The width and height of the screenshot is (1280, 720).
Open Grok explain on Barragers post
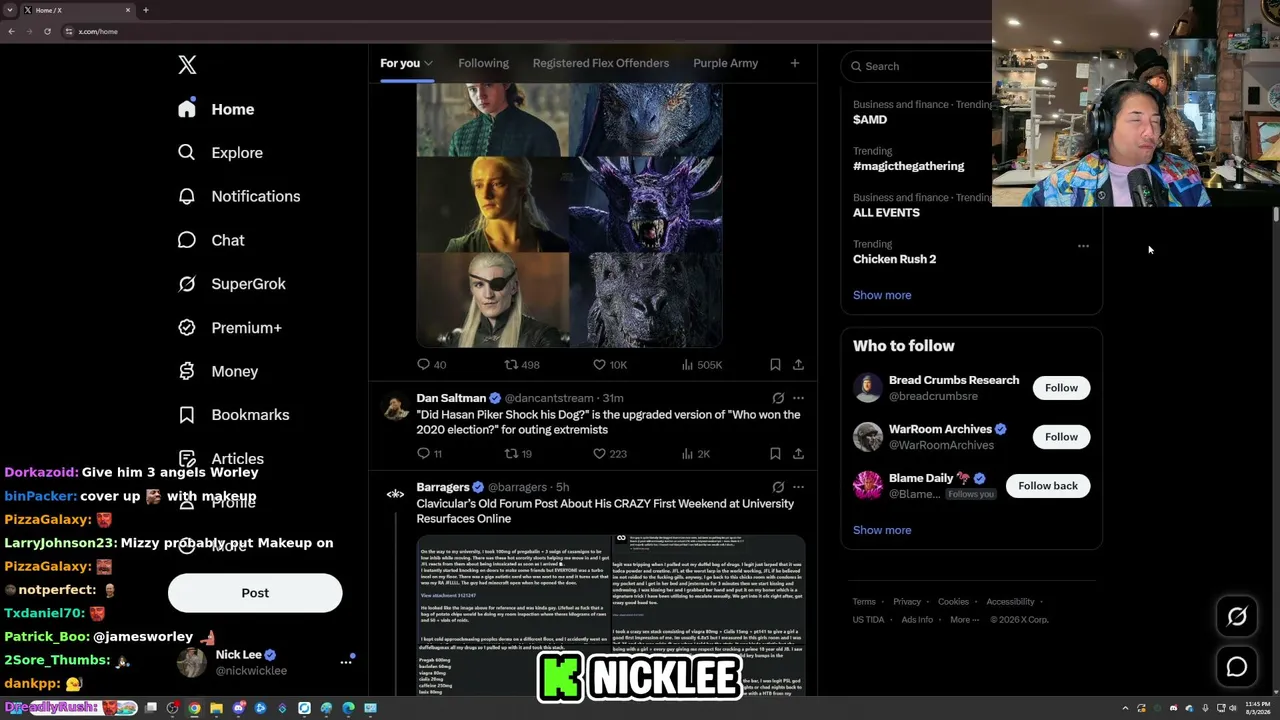778,487
